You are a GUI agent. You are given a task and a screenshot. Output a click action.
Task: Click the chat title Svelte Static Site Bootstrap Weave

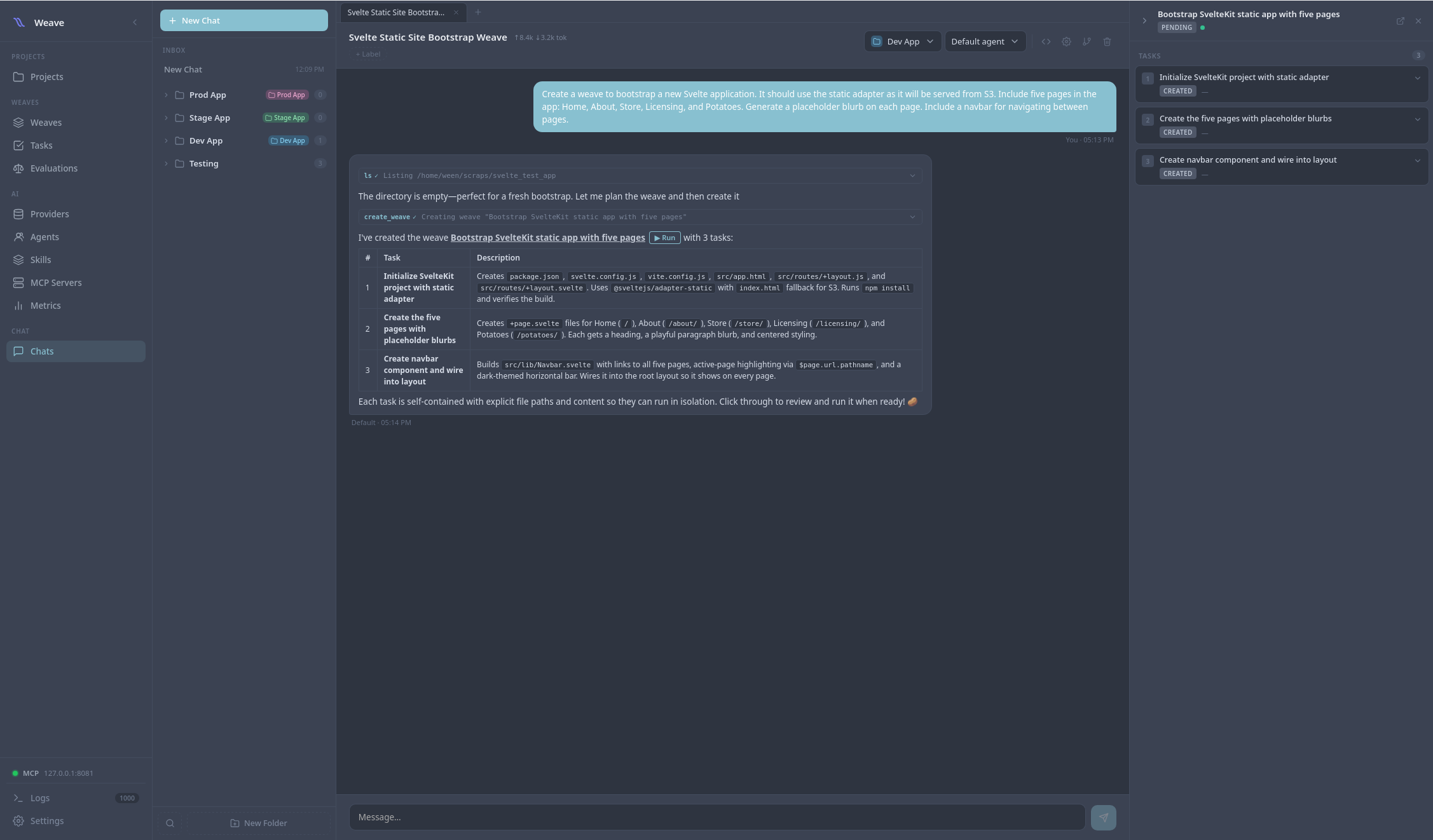tap(428, 37)
